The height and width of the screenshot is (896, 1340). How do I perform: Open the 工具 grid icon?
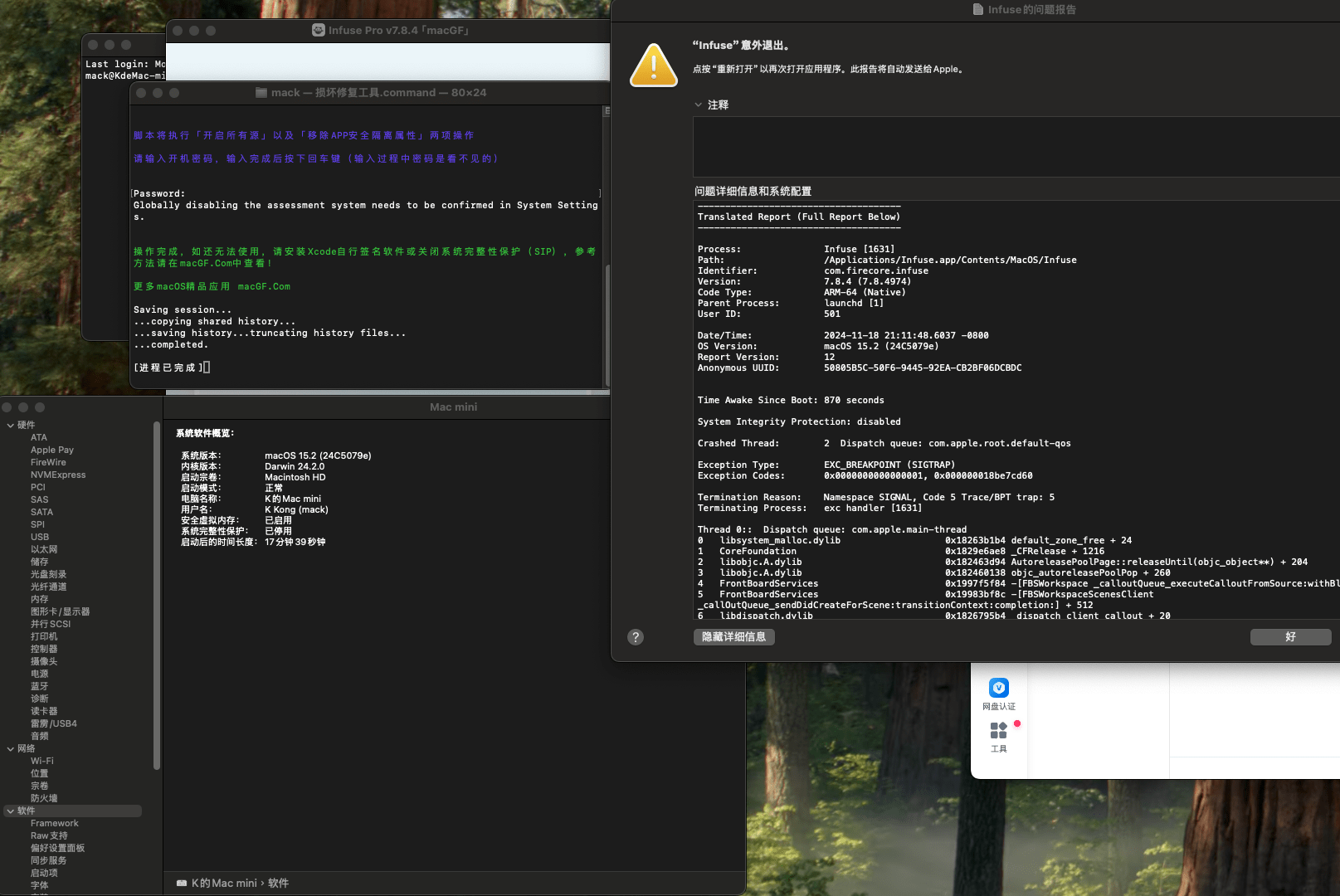coord(998,731)
